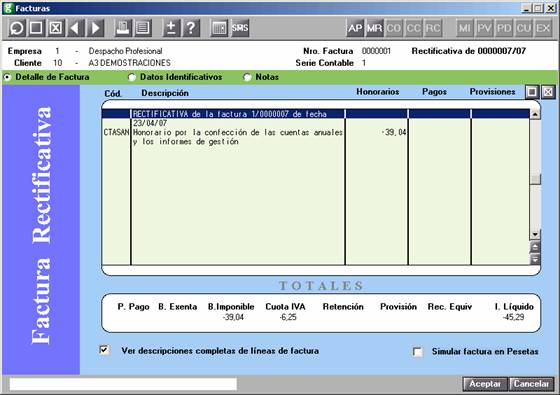Click the refresh circular arrow toolbar icon
Screen dimensions: 560x395
pyautogui.click(x=16, y=28)
